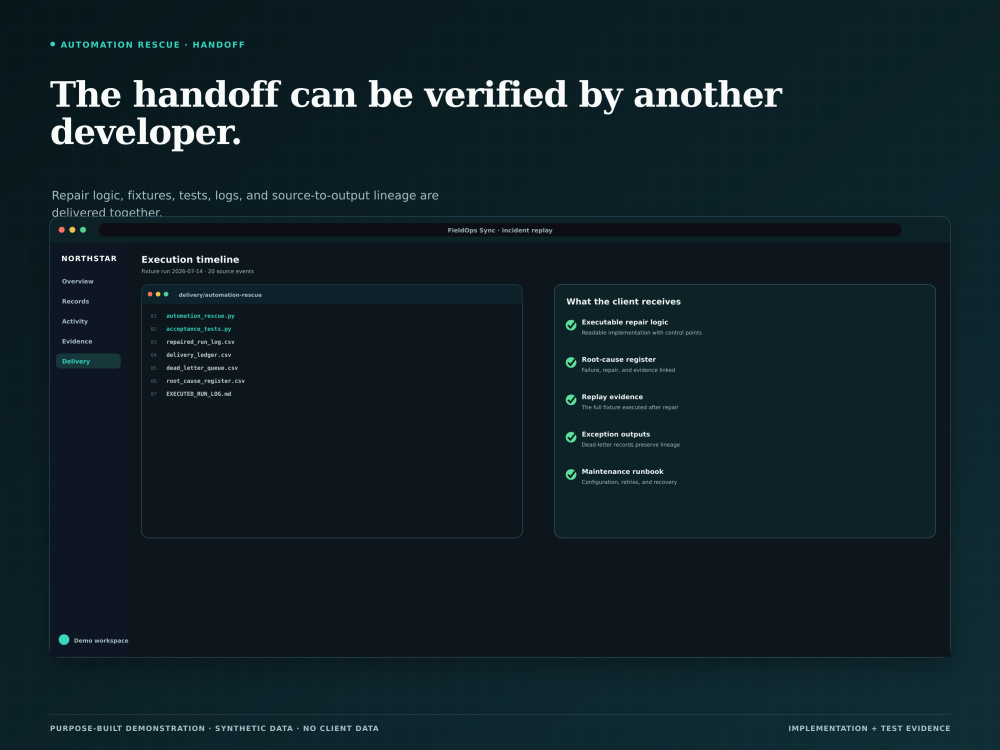Click the IMPLEMENTATION + TEST EVIDENCE footer text
The image size is (1000, 750).
click(x=869, y=728)
